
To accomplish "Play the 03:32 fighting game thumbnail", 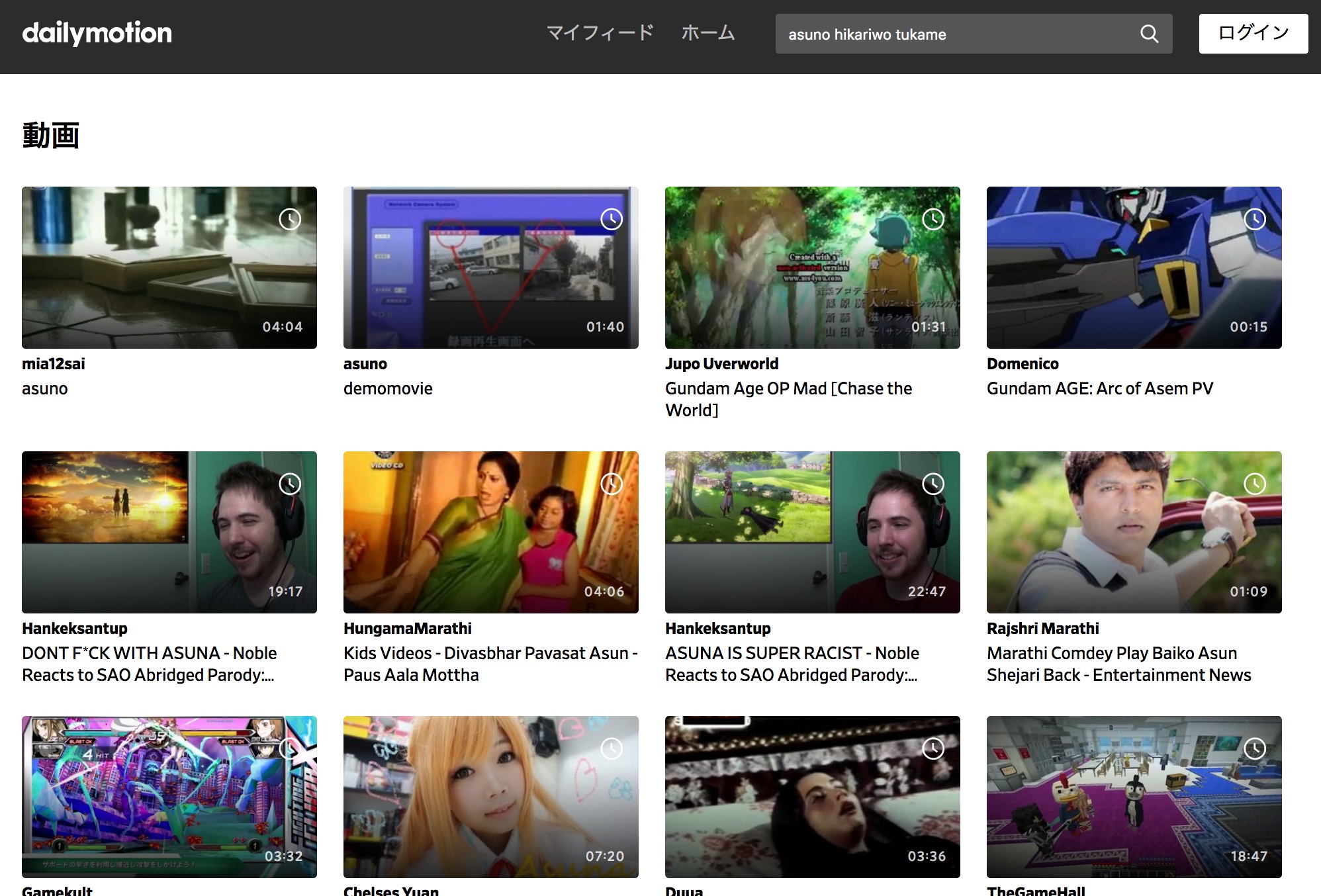I will (x=169, y=797).
